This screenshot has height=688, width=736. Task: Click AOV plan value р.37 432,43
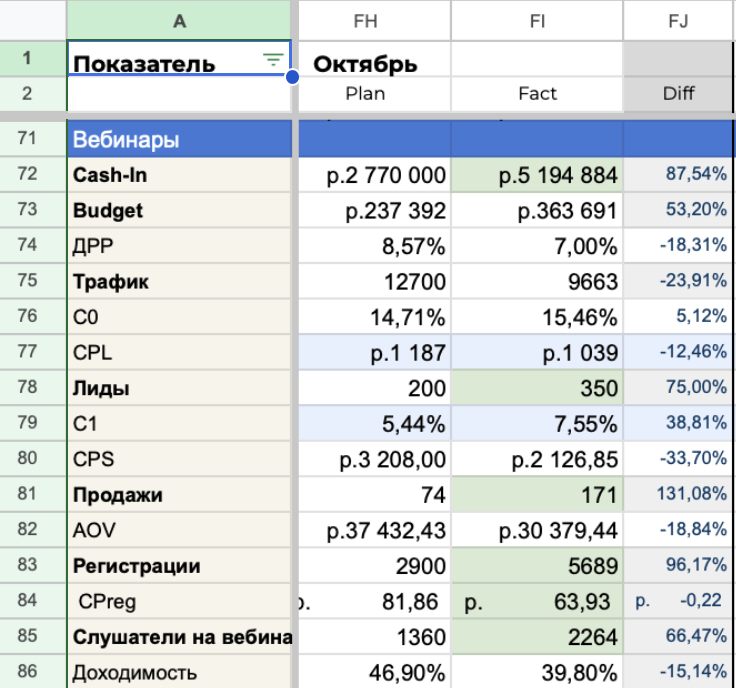point(375,530)
